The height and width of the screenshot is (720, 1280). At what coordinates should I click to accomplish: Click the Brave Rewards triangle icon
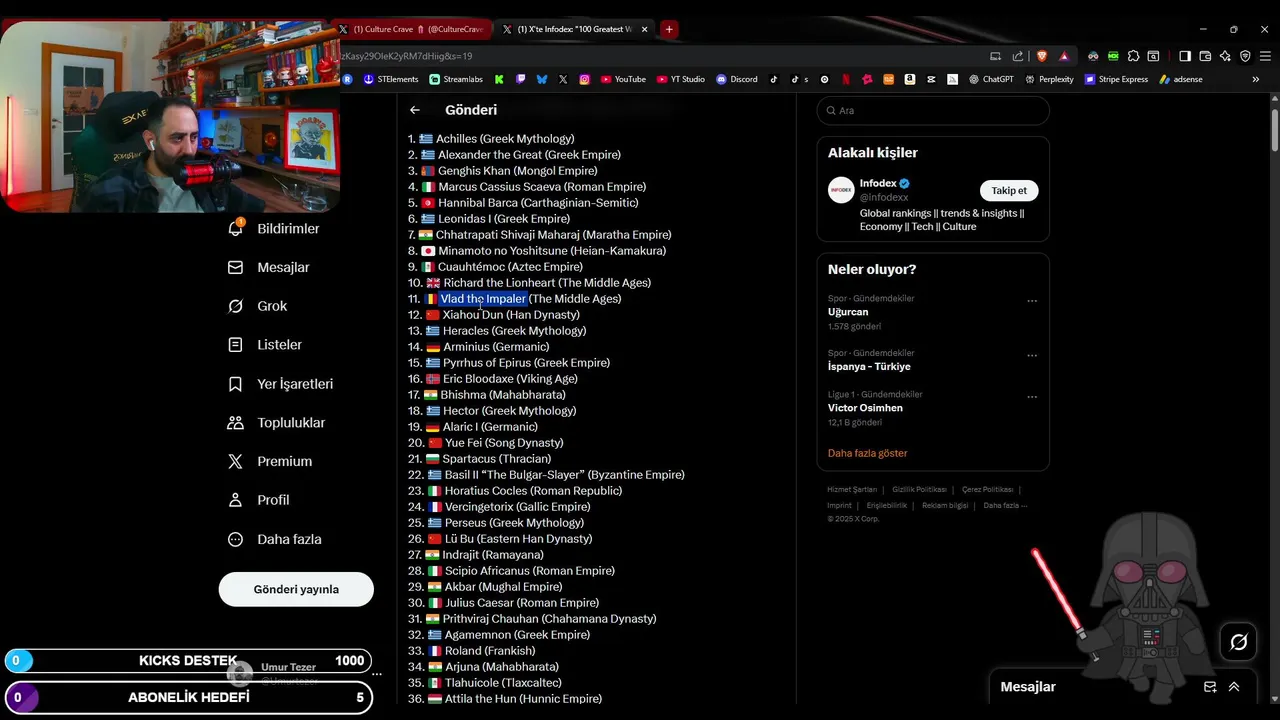(1064, 56)
